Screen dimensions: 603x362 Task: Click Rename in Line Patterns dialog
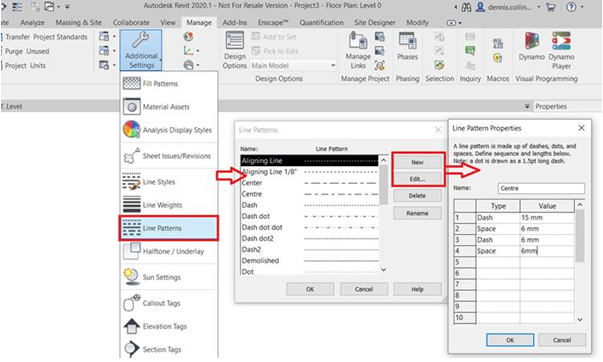(417, 213)
